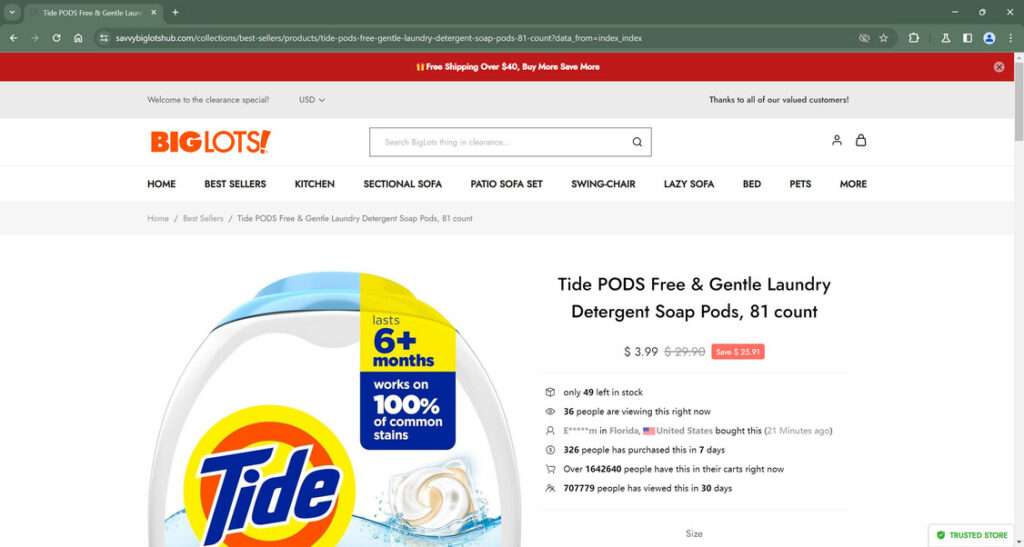Click the search BigLots input field
The width and height of the screenshot is (1024, 547).
(500, 142)
